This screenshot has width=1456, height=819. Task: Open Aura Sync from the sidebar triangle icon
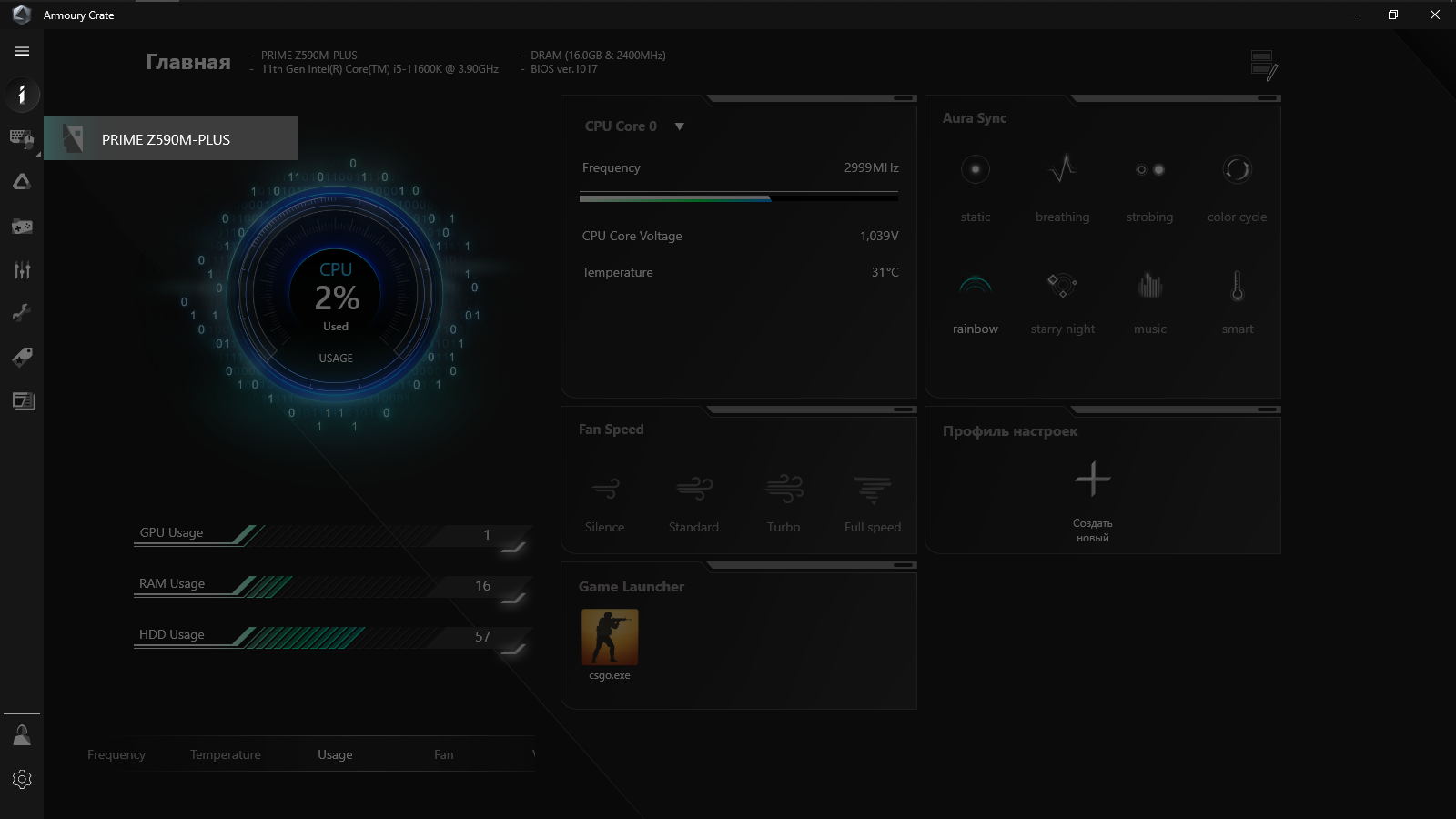(22, 182)
